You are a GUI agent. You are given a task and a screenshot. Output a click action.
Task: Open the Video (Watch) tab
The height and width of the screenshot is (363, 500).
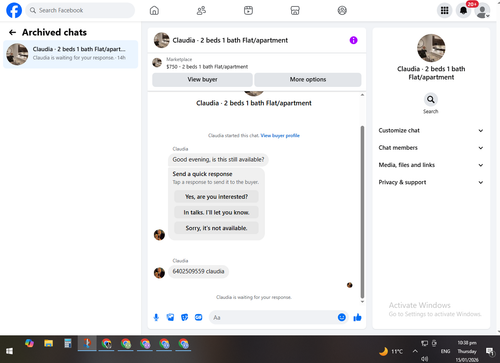click(x=248, y=10)
